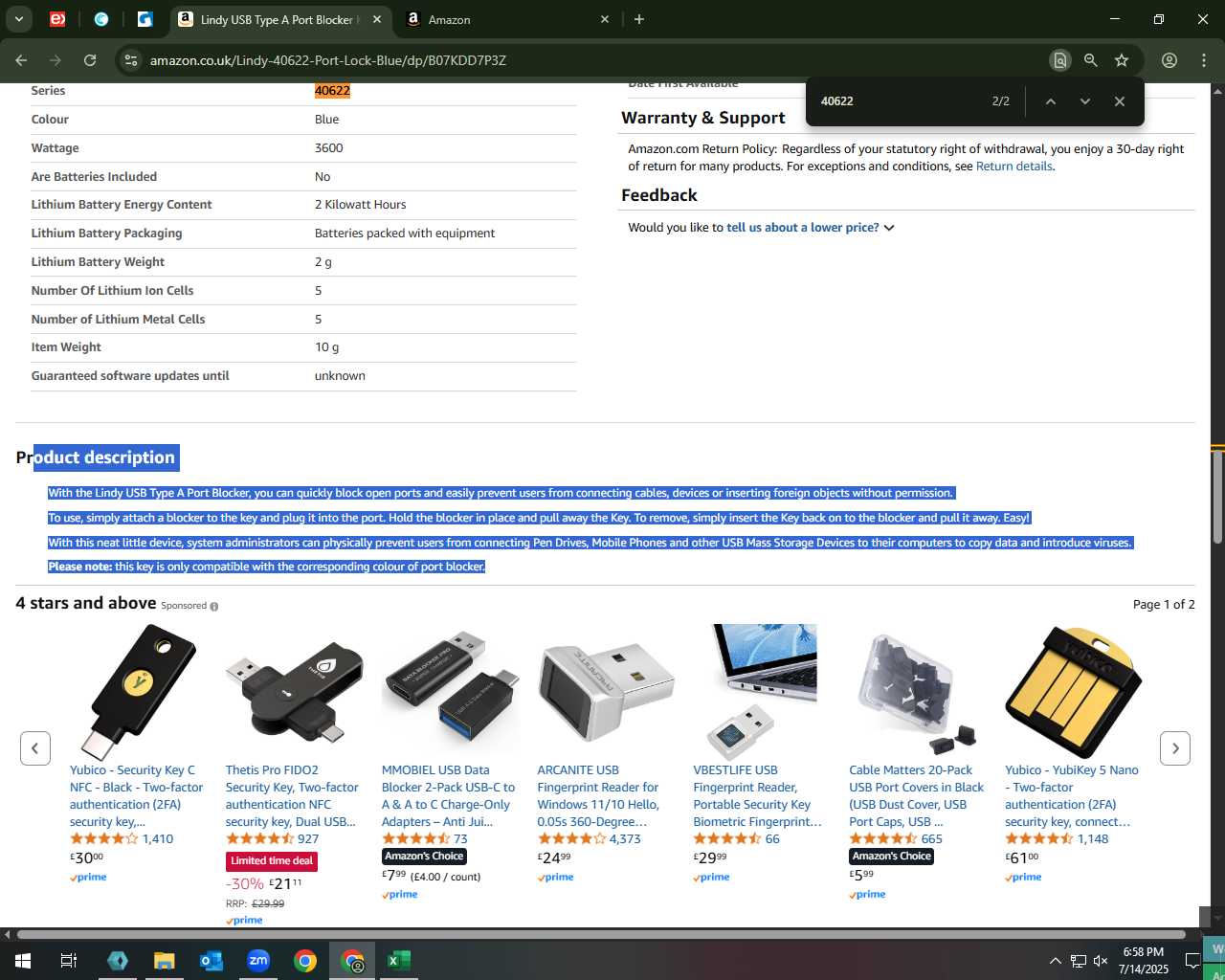This screenshot has height=980, width=1225.
Task: Open notifications icon in system tray
Action: pyautogui.click(x=1192, y=961)
